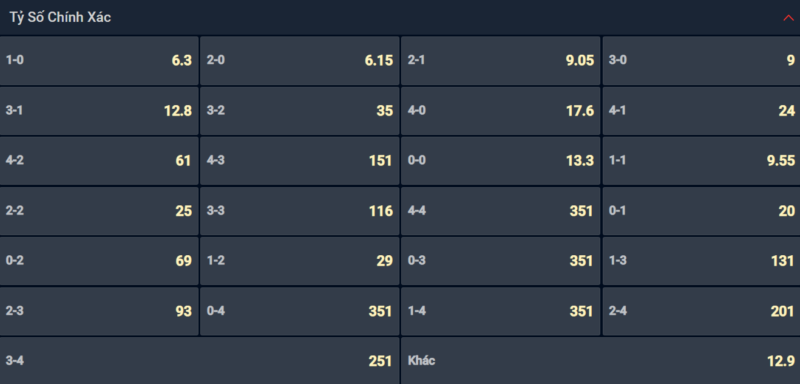Select the 0-0 draw at 13.3
The image size is (800, 384).
pyautogui.click(x=501, y=161)
